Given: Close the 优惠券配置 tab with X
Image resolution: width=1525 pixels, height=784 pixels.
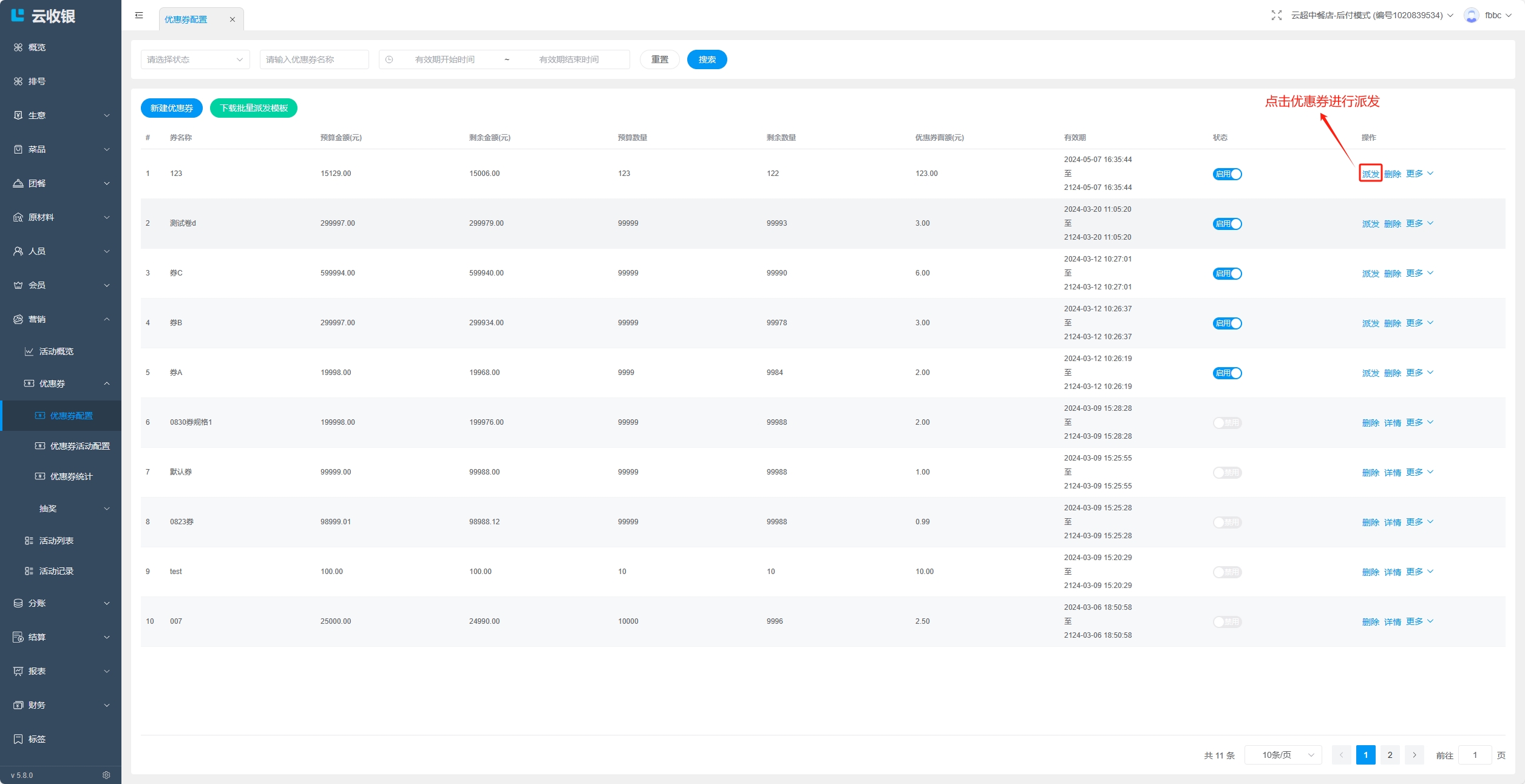Looking at the screenshot, I should click(x=232, y=19).
